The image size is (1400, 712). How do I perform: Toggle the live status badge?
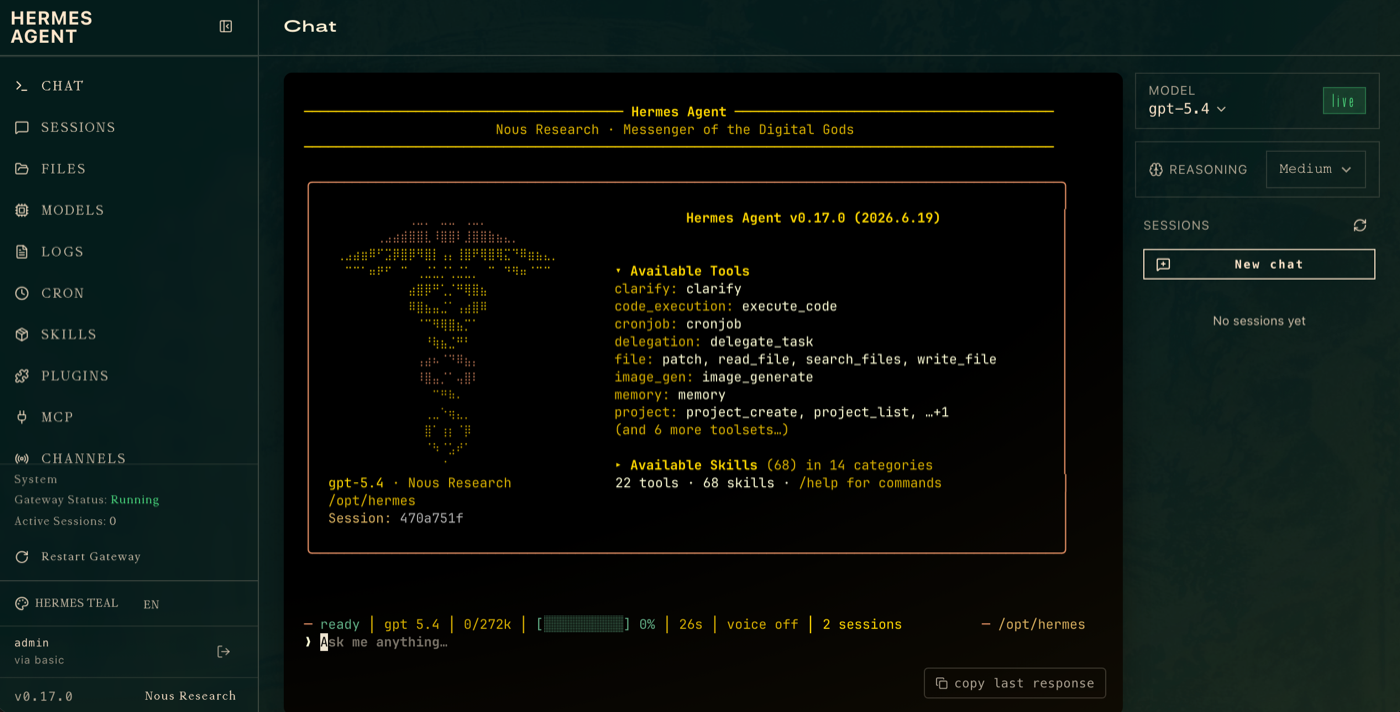(x=1344, y=101)
